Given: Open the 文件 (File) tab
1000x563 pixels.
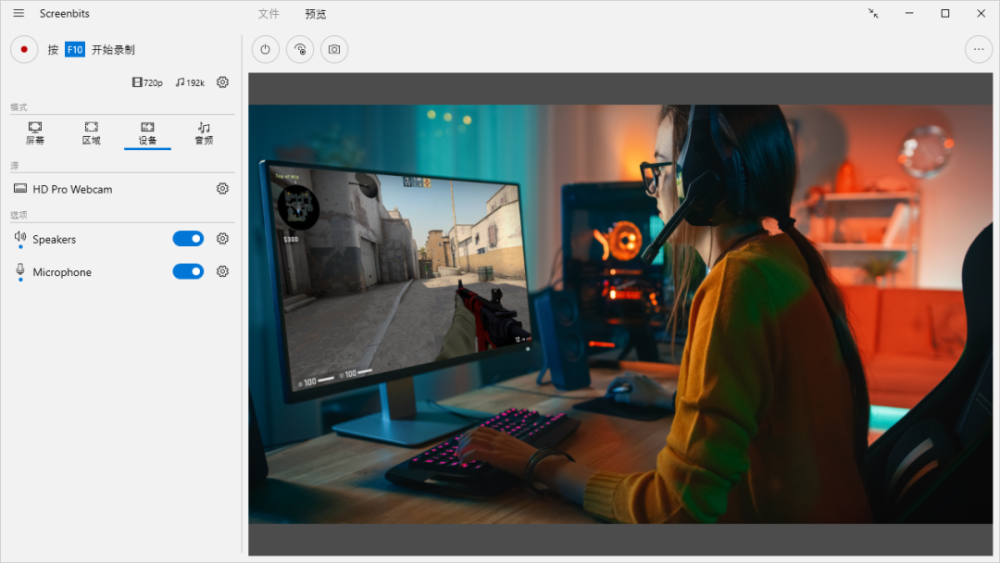Looking at the screenshot, I should [x=268, y=14].
